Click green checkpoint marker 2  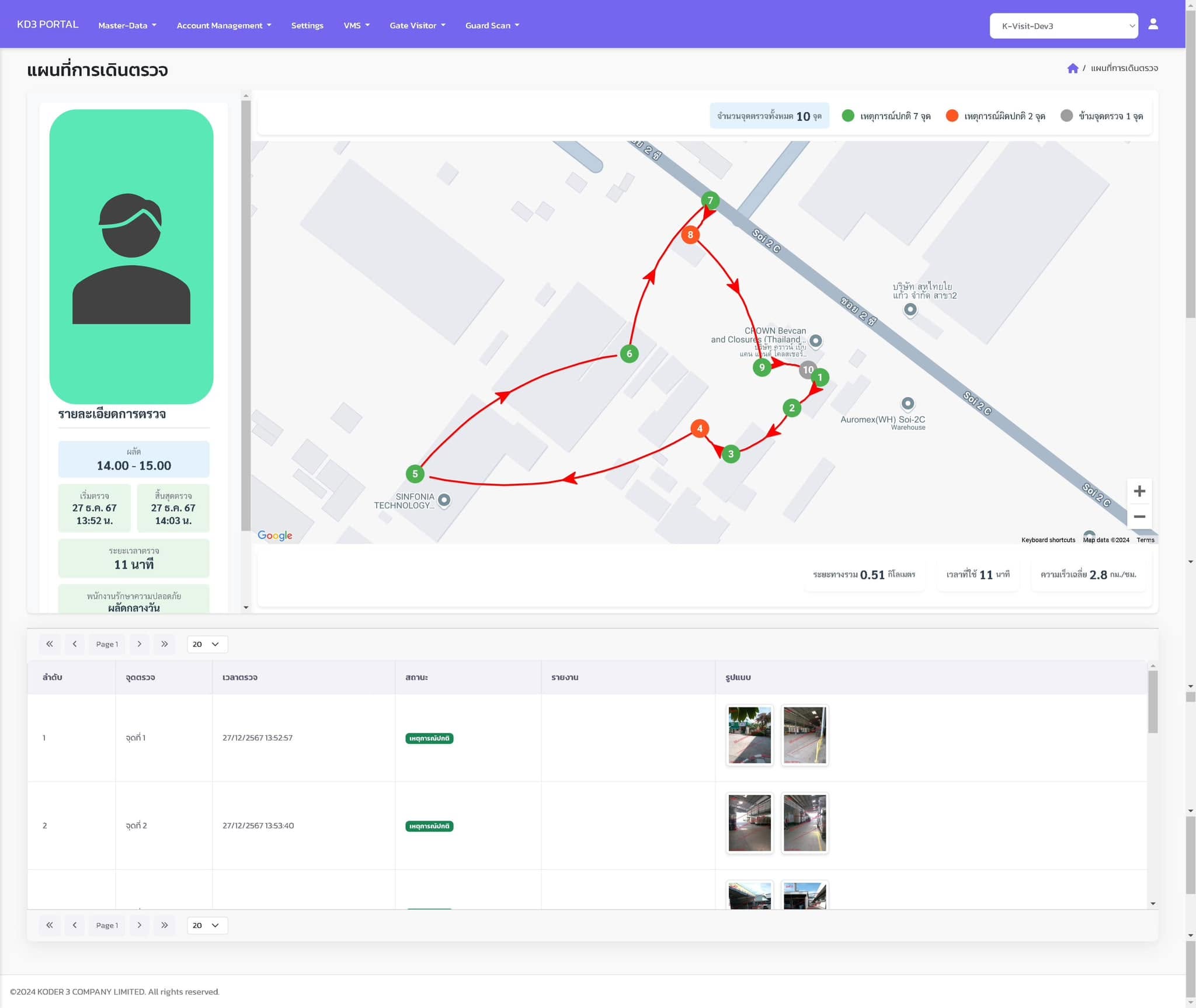pos(792,408)
